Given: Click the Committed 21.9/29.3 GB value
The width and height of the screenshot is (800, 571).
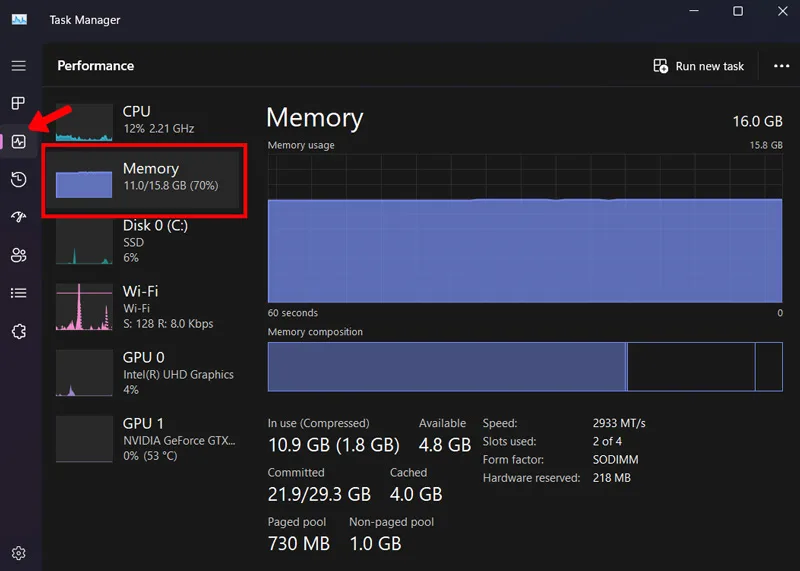Looking at the screenshot, I should [319, 494].
